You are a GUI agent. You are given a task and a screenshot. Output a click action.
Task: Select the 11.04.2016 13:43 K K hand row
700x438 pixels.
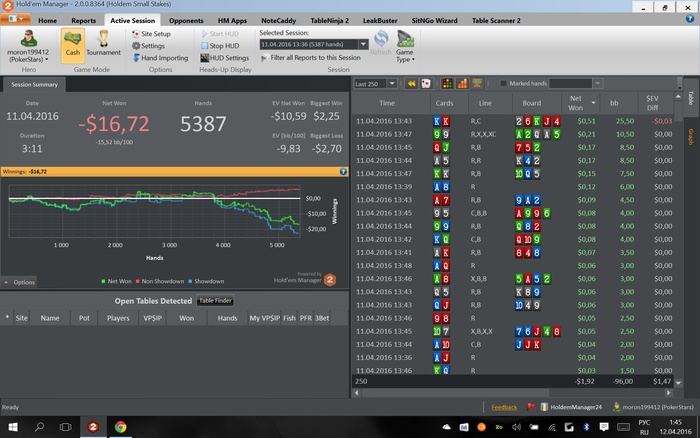tap(514, 121)
